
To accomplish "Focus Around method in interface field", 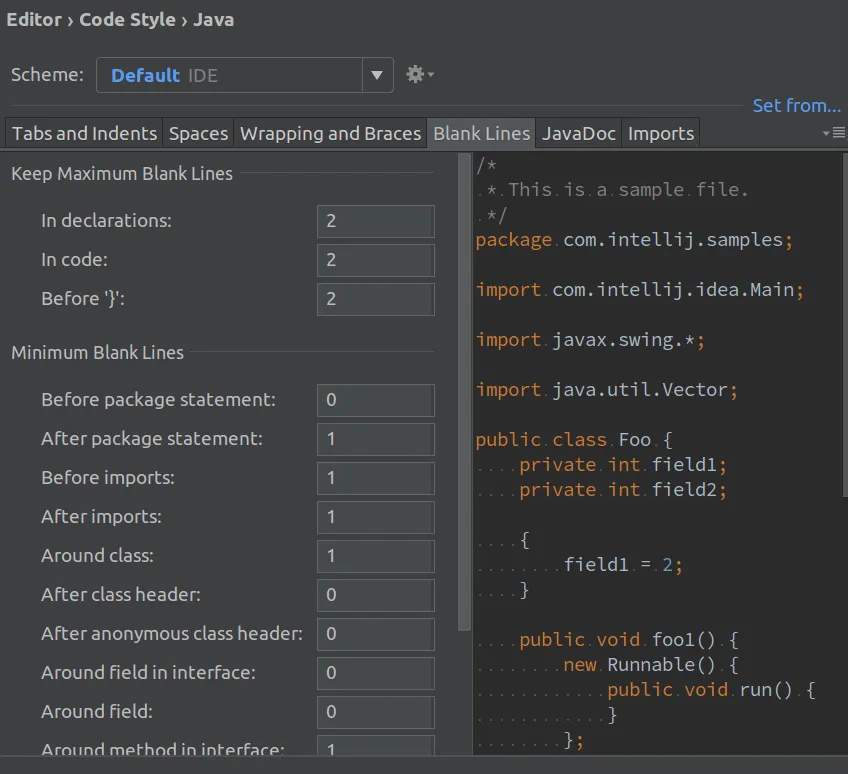I will click(375, 745).
